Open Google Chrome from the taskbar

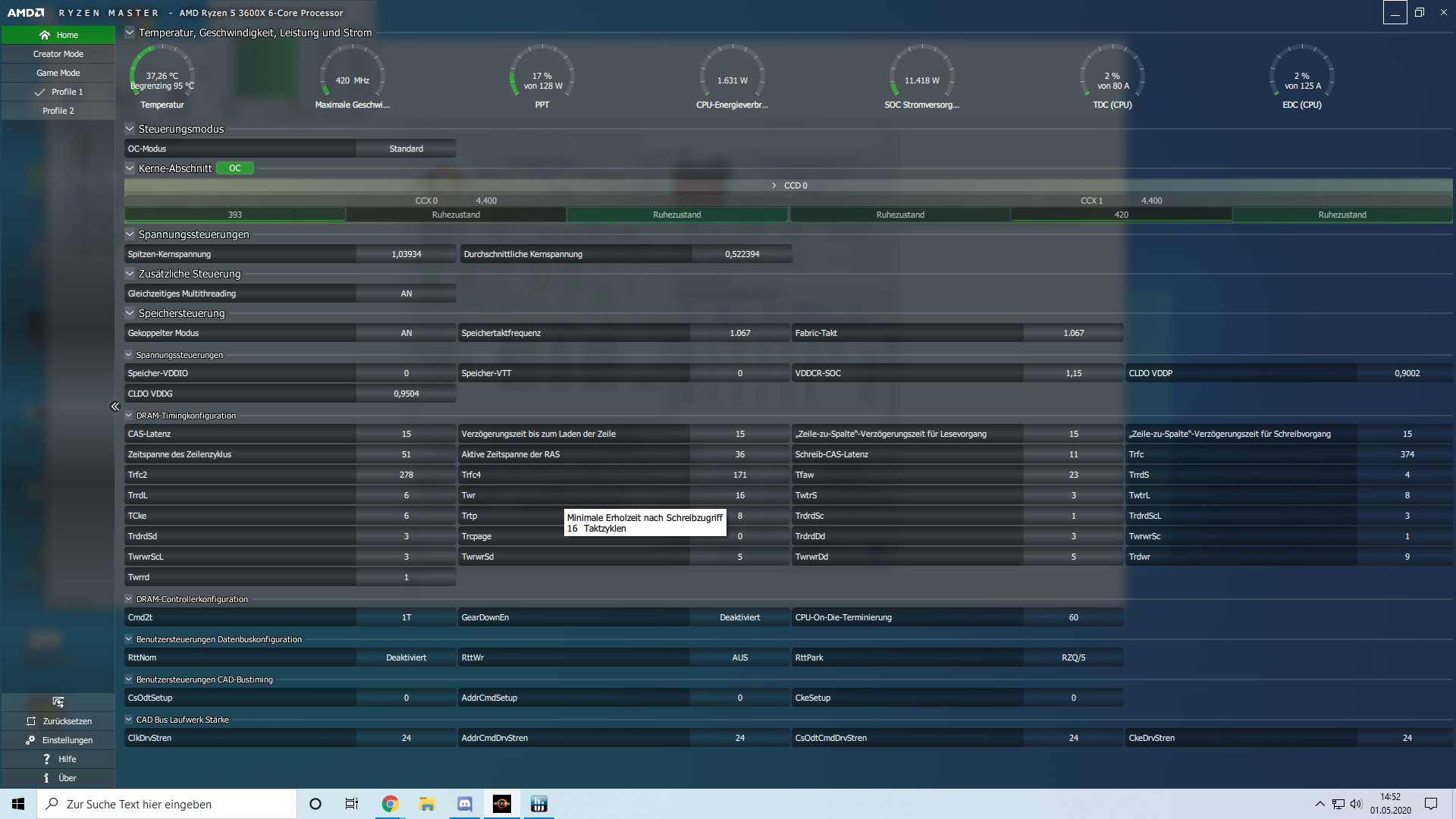coord(390,804)
